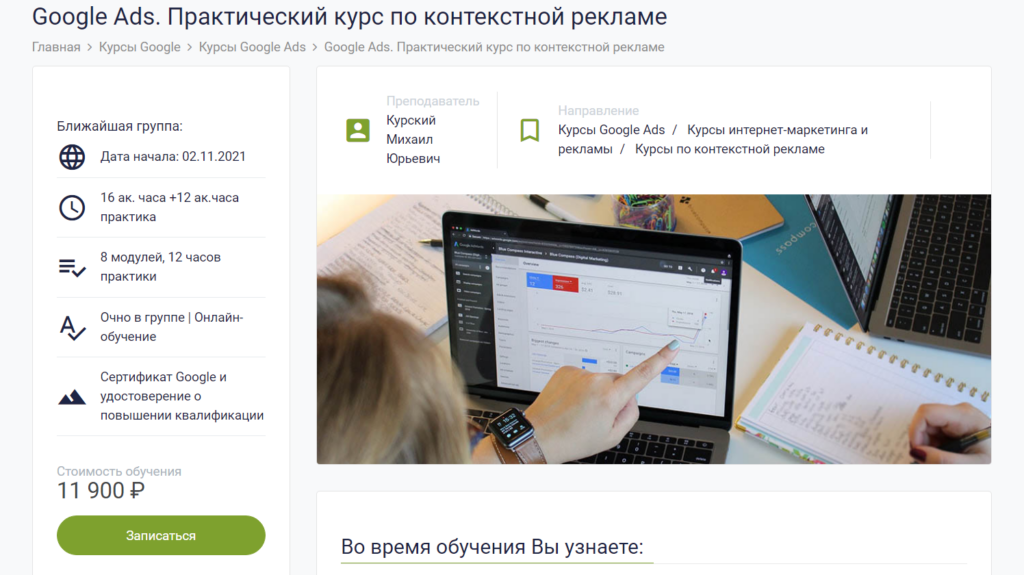Click the green Записаться button
This screenshot has width=1024, height=575.
tap(161, 535)
